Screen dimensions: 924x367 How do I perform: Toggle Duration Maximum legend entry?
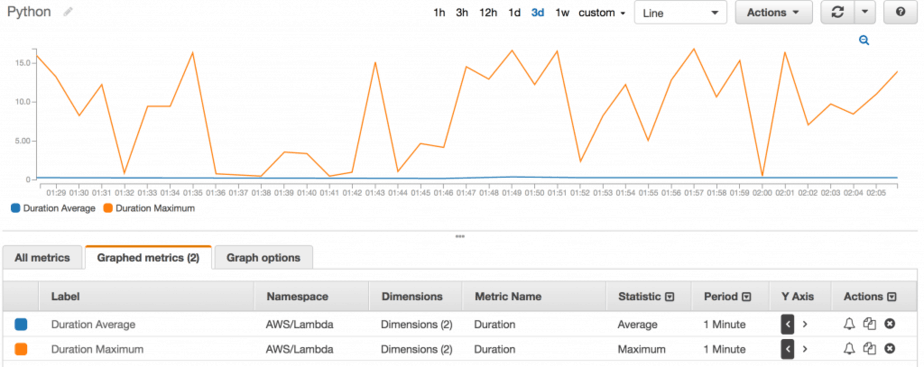[149, 208]
